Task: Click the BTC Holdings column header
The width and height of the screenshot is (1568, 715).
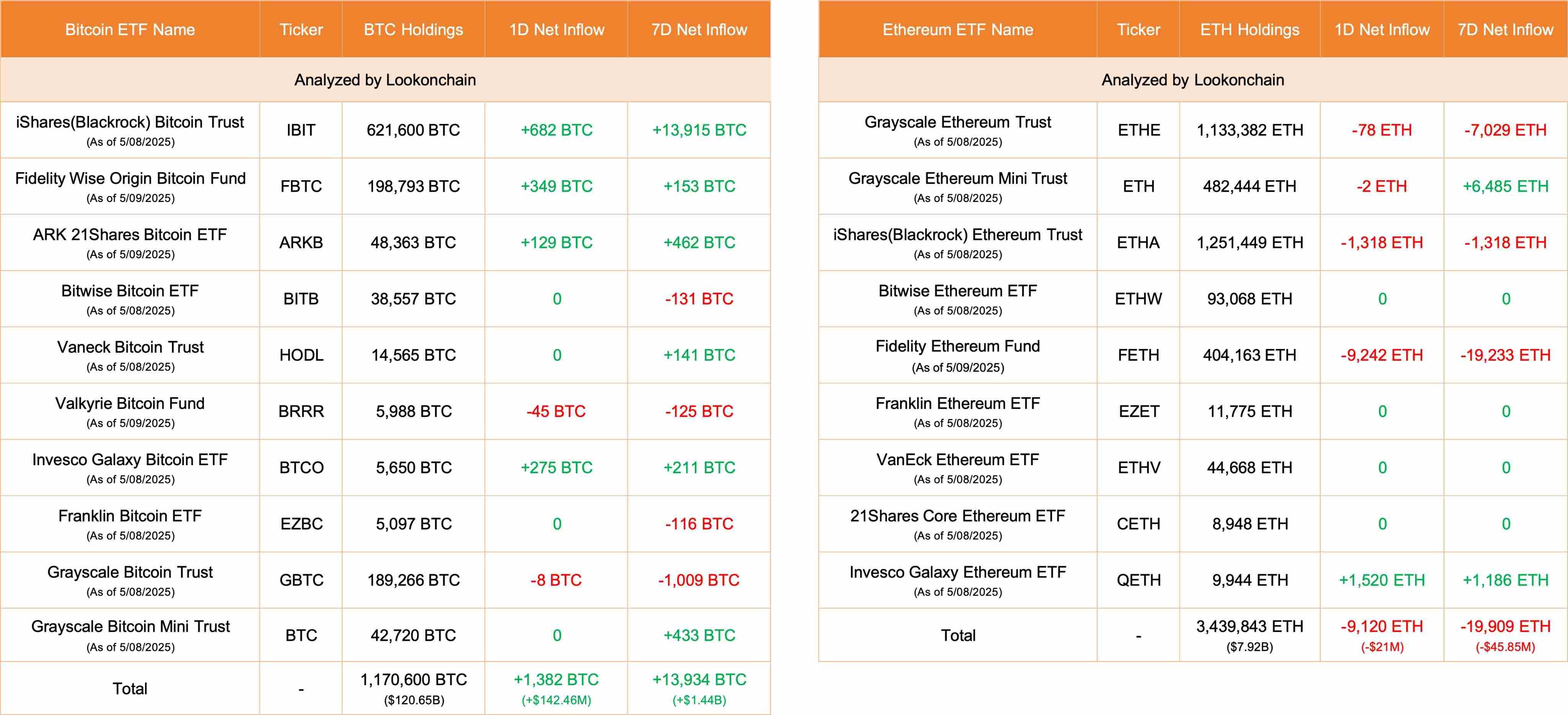Action: tap(413, 30)
